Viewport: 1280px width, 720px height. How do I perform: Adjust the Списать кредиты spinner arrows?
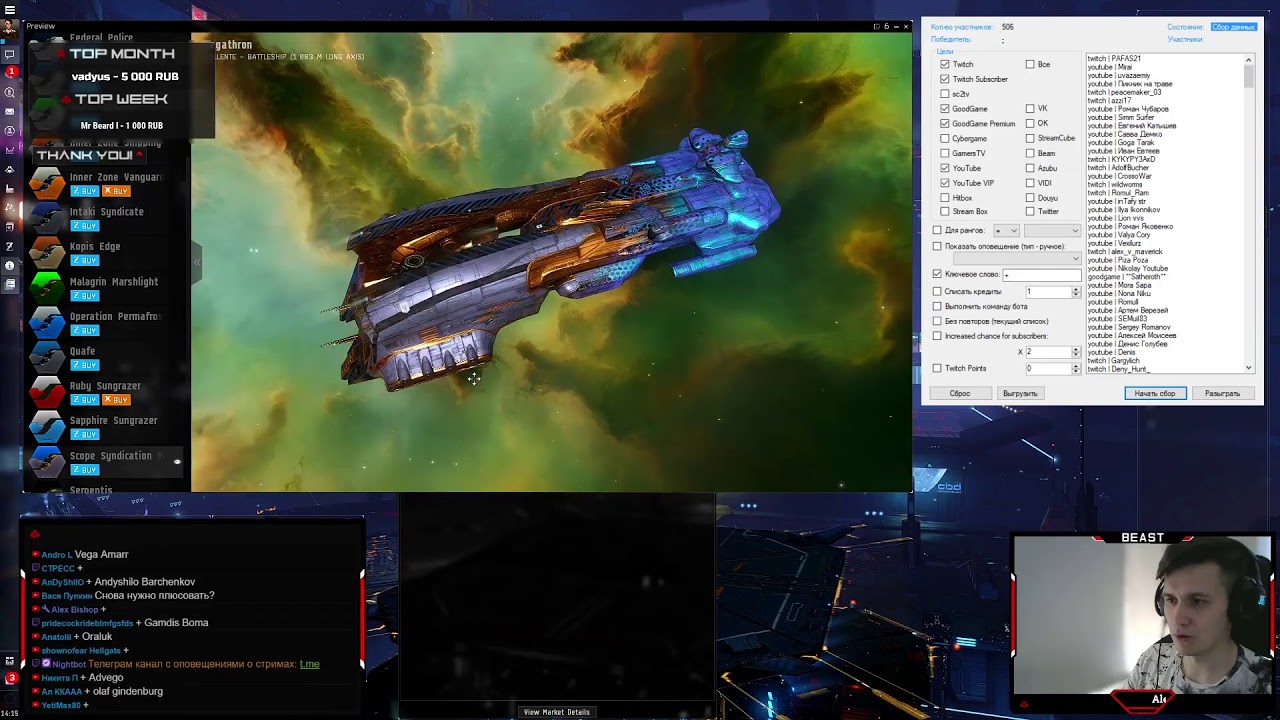1076,292
